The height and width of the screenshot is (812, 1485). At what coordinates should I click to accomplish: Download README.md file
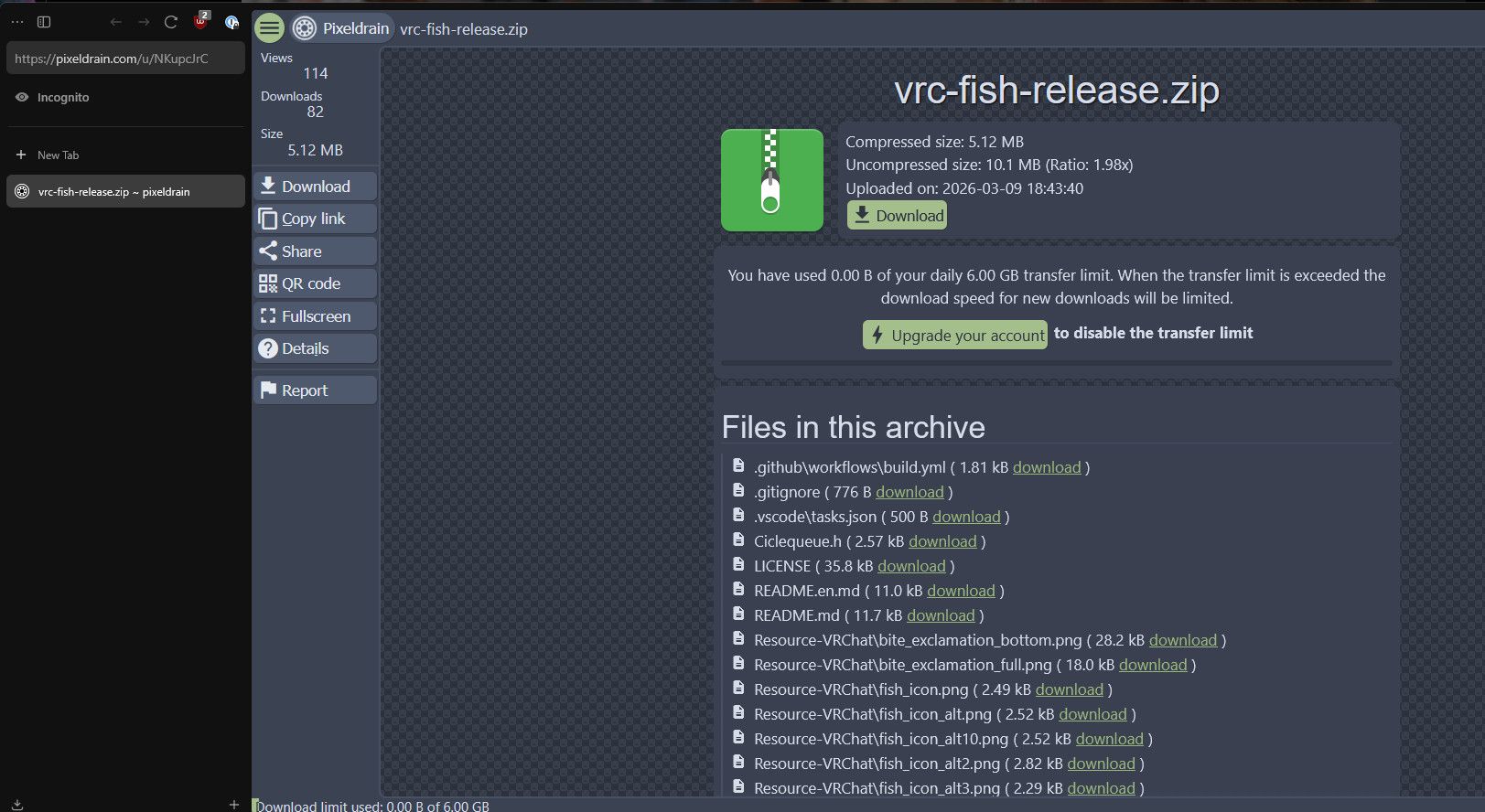(941, 615)
